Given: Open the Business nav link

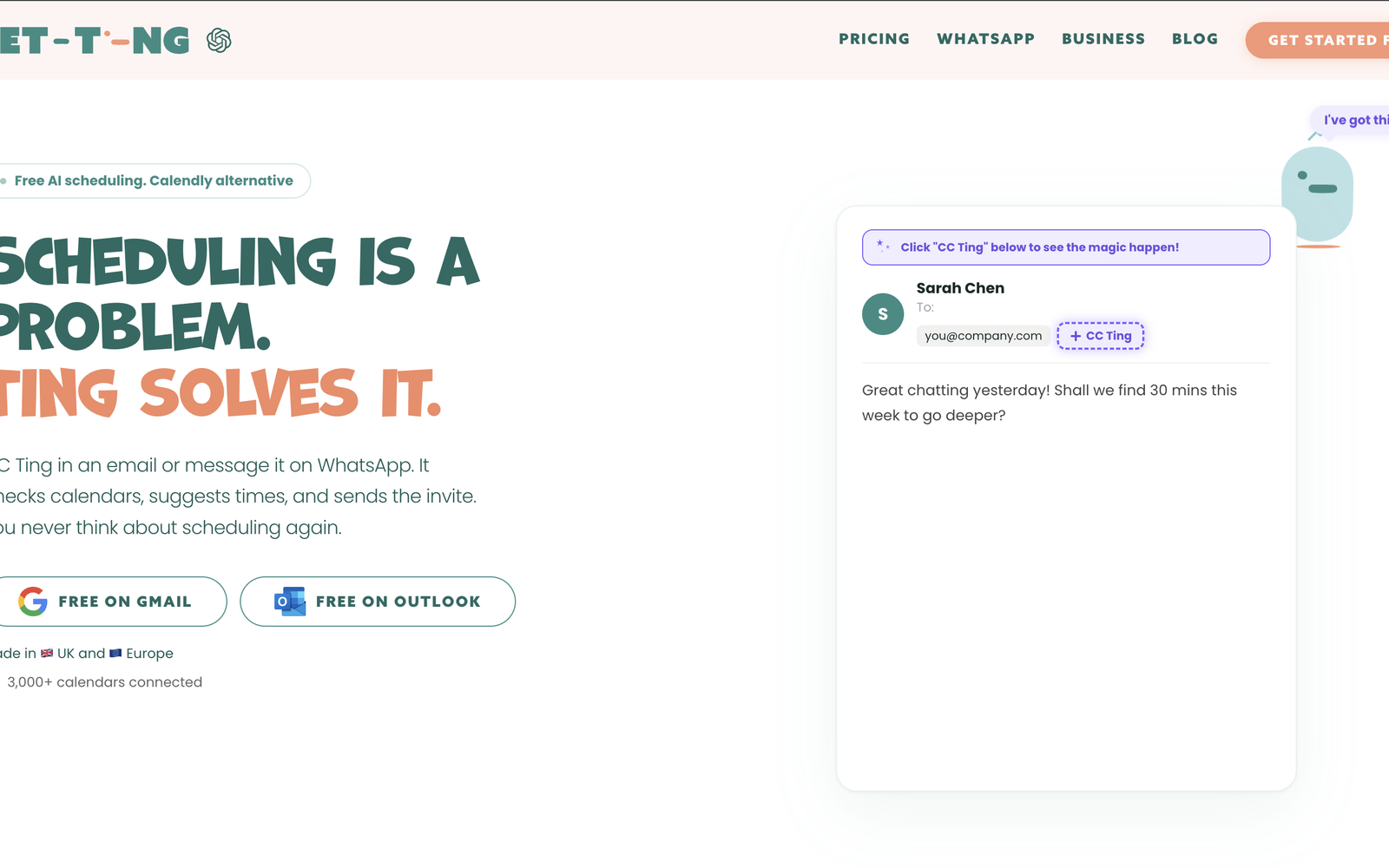Looking at the screenshot, I should 1103,39.
